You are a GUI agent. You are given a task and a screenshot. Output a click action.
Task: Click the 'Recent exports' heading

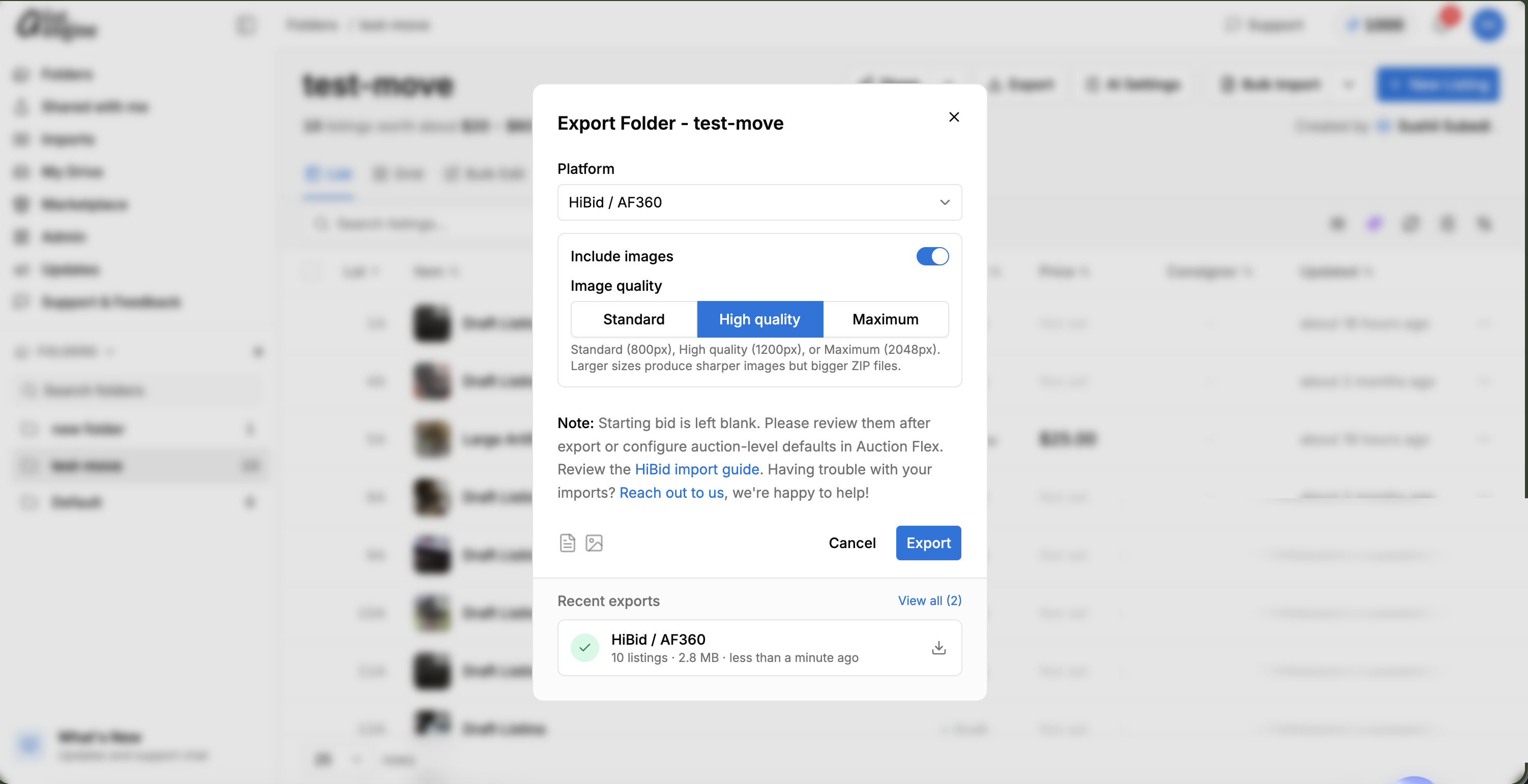[x=608, y=601]
